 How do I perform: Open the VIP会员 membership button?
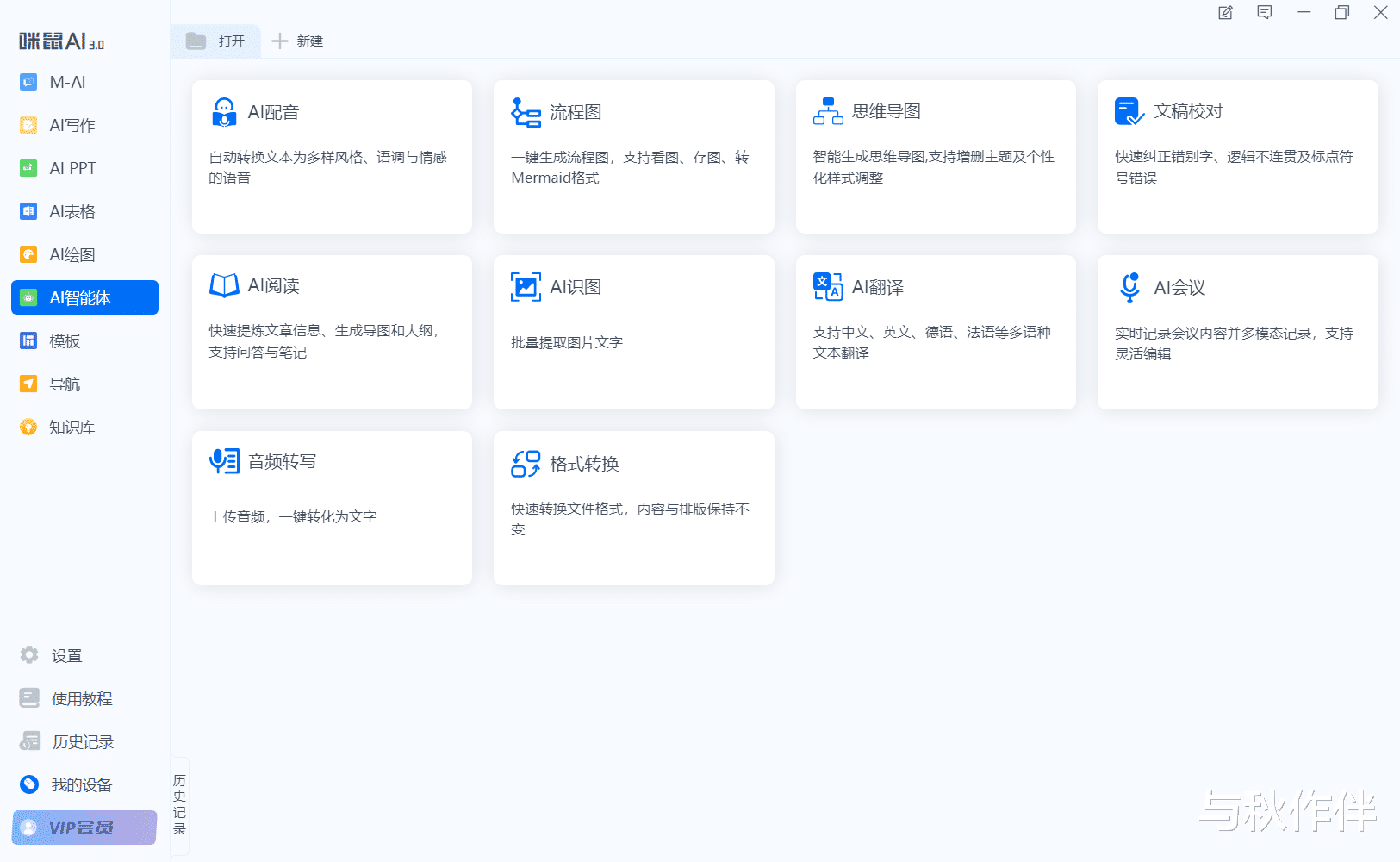[84, 828]
